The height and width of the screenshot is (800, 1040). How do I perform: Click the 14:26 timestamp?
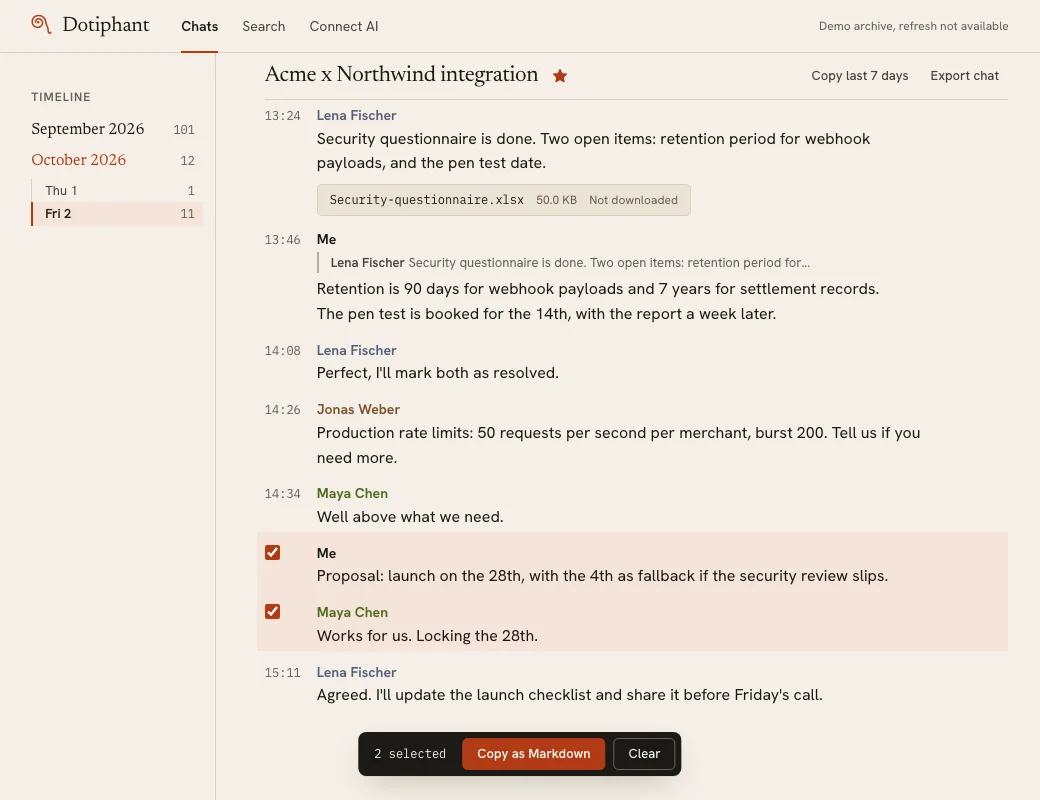point(283,410)
